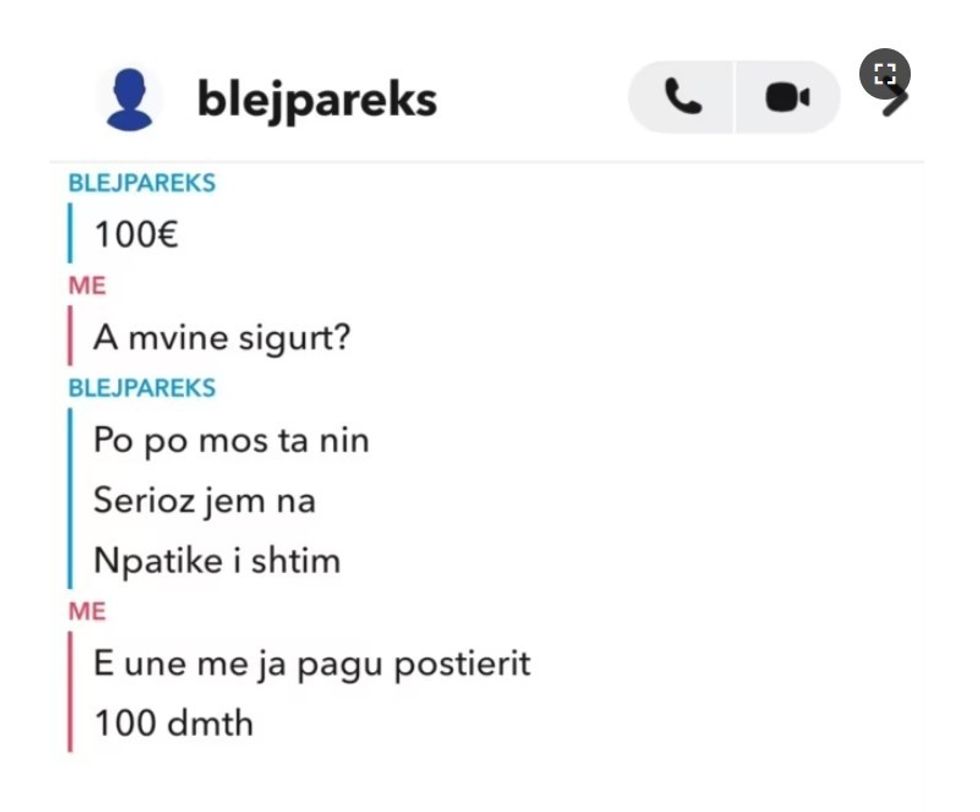Select the 'E une me ja pagu postierit' message
Viewport: 980px width, 812px height.
[x=311, y=663]
